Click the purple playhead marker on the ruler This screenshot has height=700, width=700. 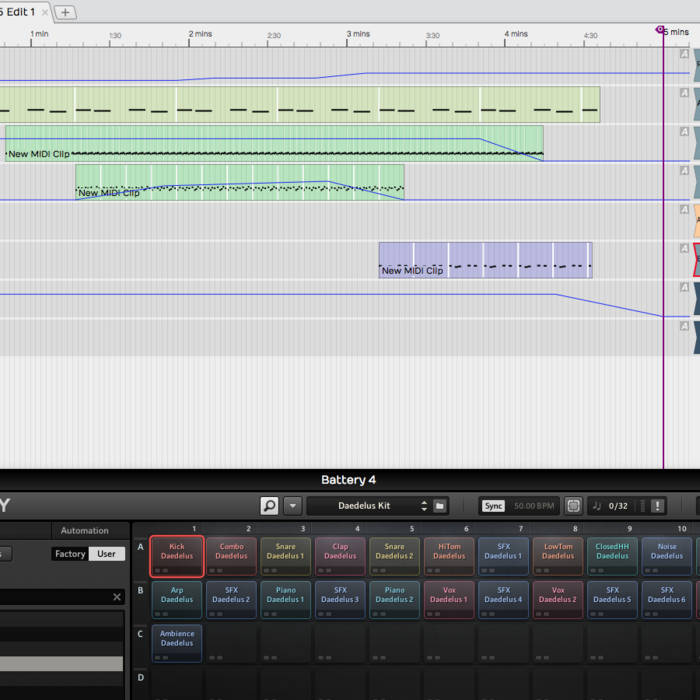click(661, 31)
